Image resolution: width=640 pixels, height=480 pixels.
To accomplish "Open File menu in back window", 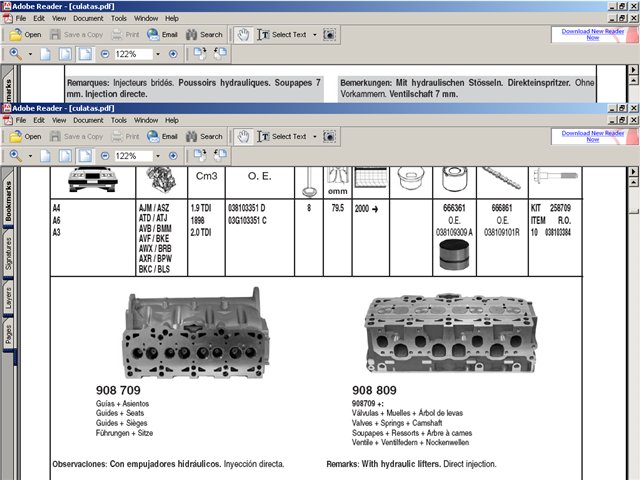I will pyautogui.click(x=21, y=18).
